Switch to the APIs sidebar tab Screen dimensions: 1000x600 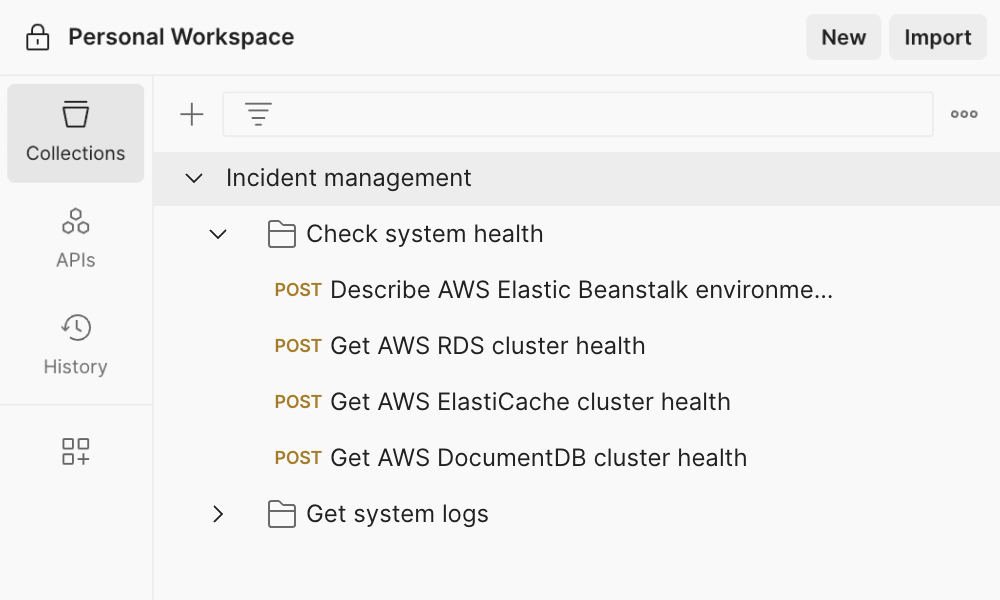[x=76, y=238]
